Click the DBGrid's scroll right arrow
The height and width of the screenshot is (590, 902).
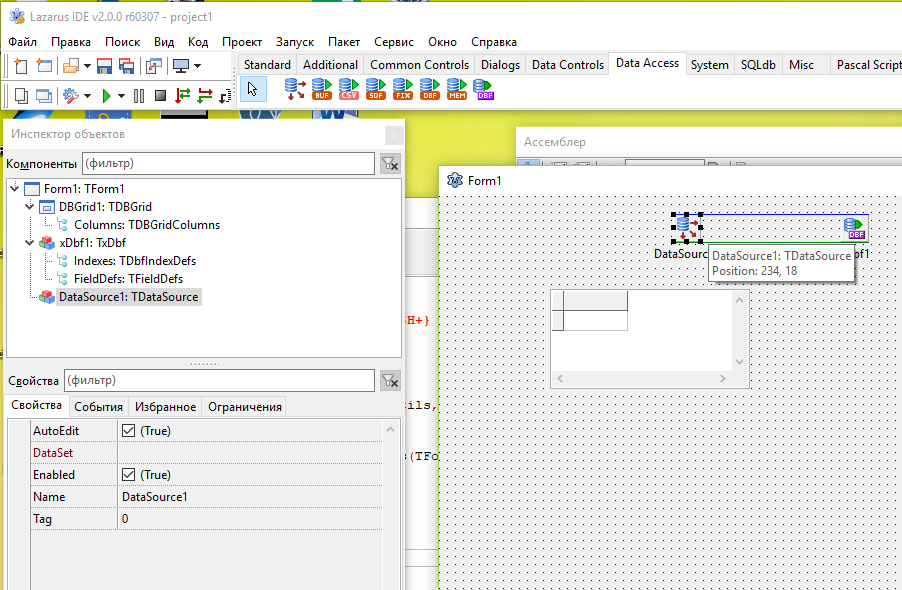[723, 378]
